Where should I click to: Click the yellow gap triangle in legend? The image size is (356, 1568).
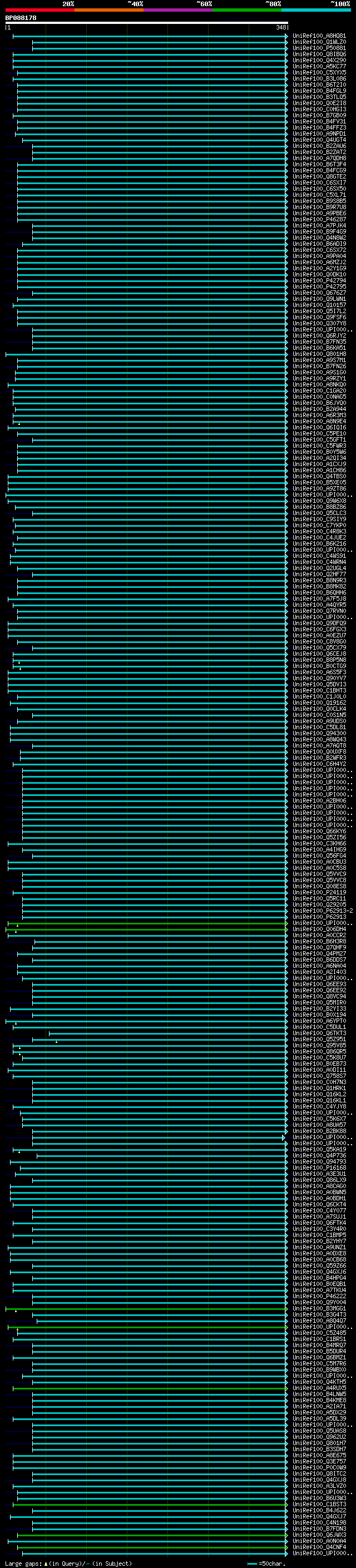pos(46,1563)
